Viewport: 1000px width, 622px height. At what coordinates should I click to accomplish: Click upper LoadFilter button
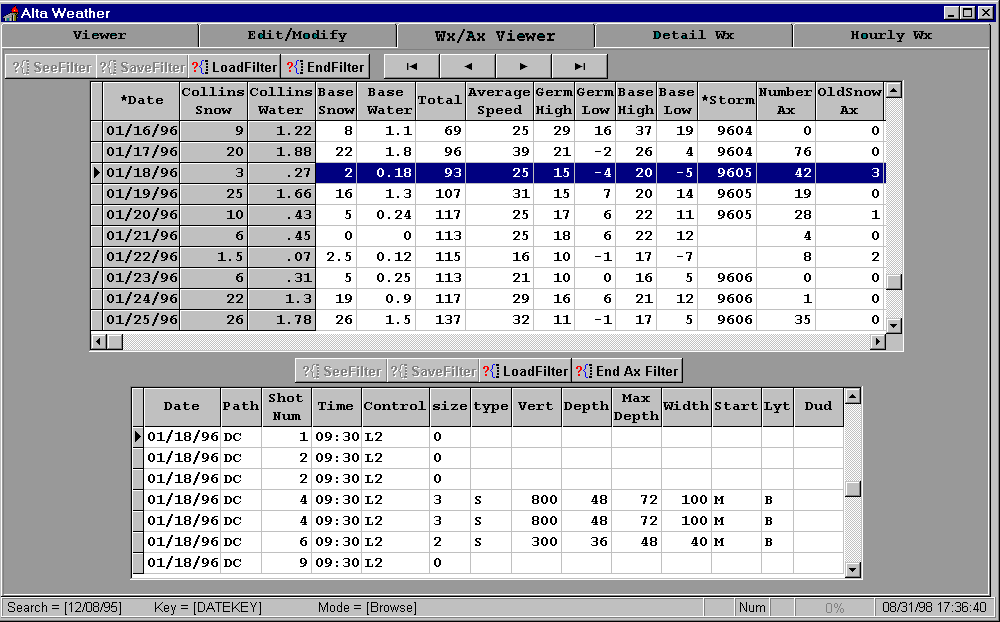click(x=235, y=67)
